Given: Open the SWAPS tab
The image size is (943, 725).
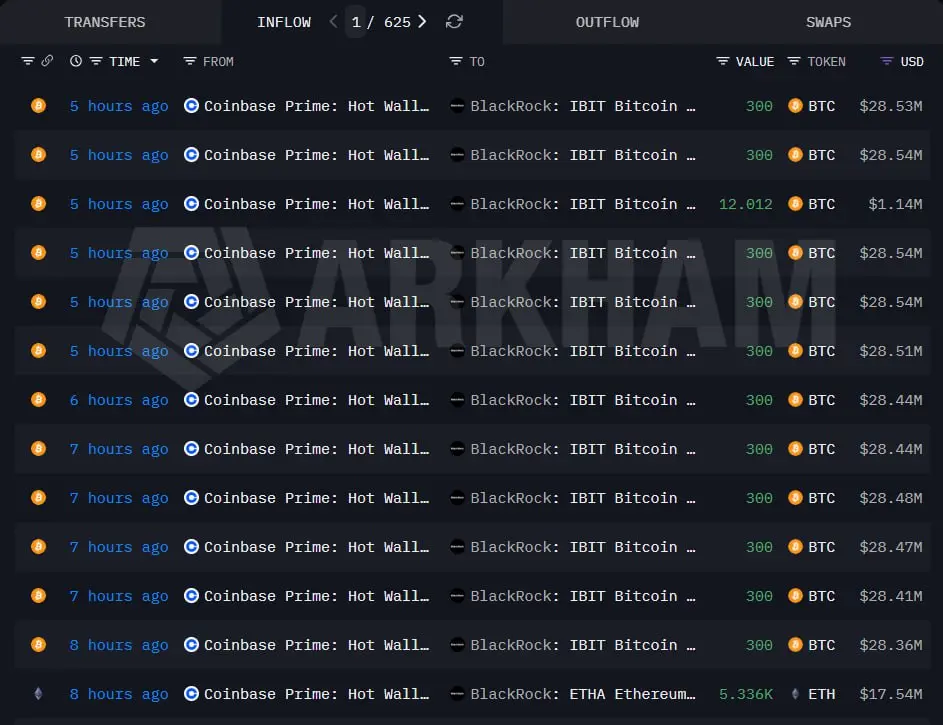Looking at the screenshot, I should (x=828, y=22).
